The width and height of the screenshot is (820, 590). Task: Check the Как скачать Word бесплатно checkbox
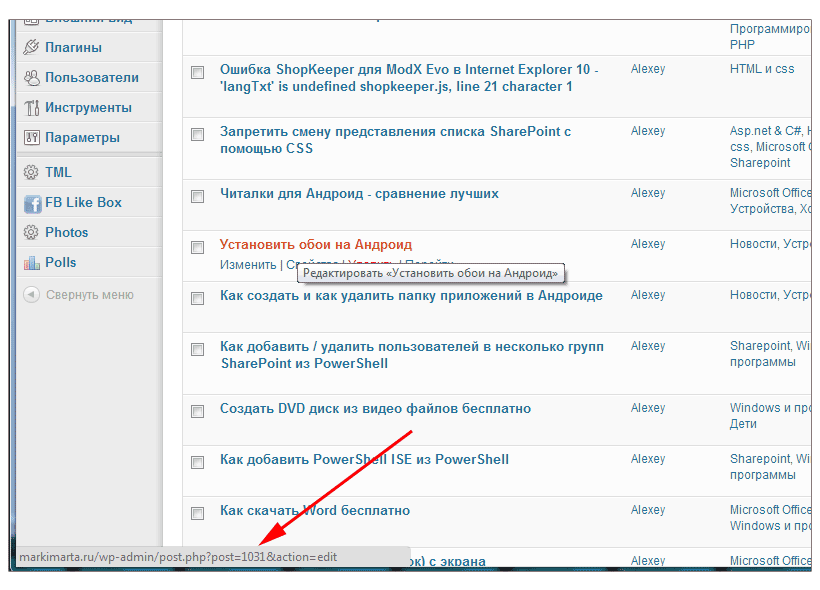click(198, 513)
